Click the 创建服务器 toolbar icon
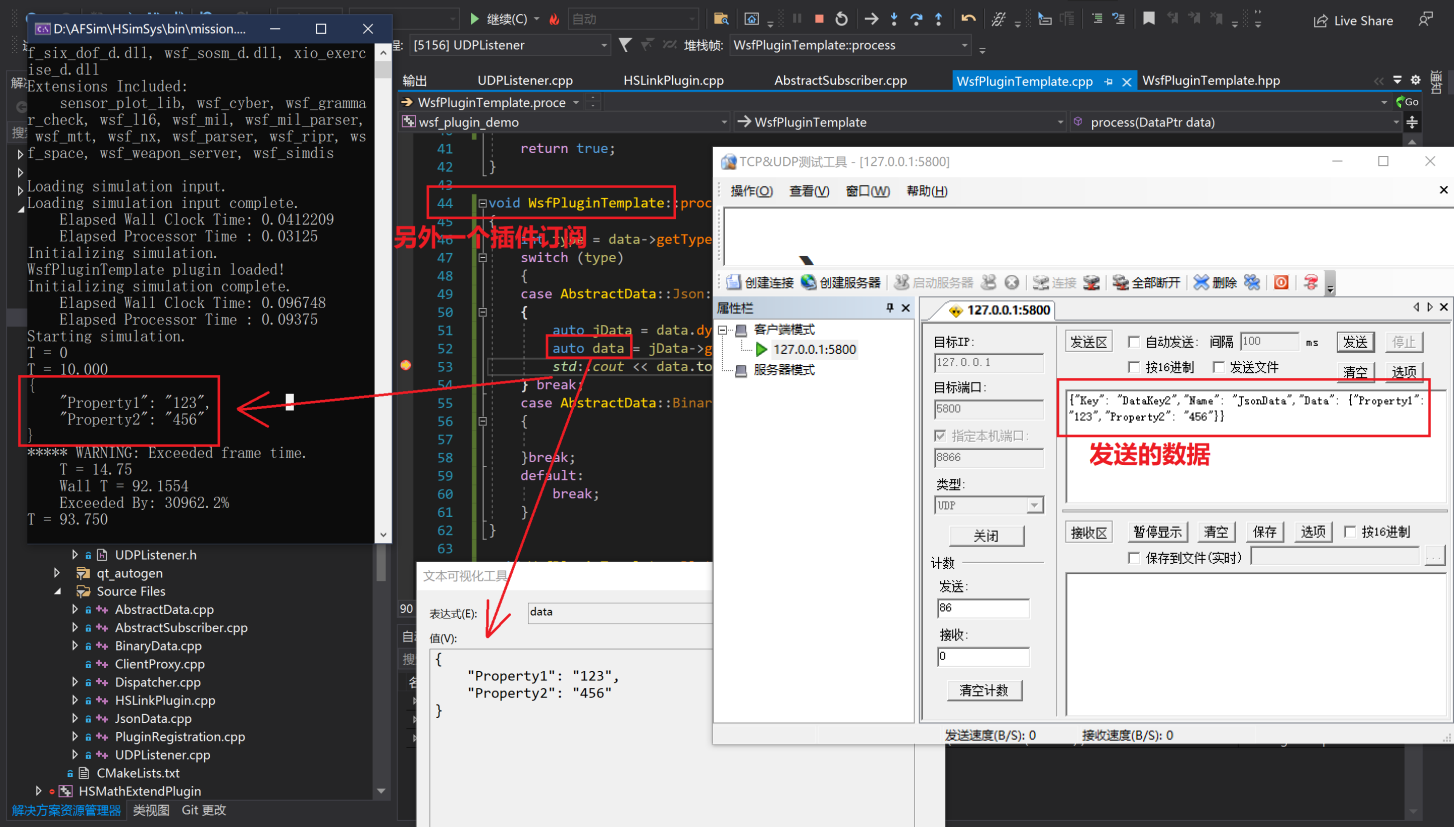 pyautogui.click(x=808, y=283)
